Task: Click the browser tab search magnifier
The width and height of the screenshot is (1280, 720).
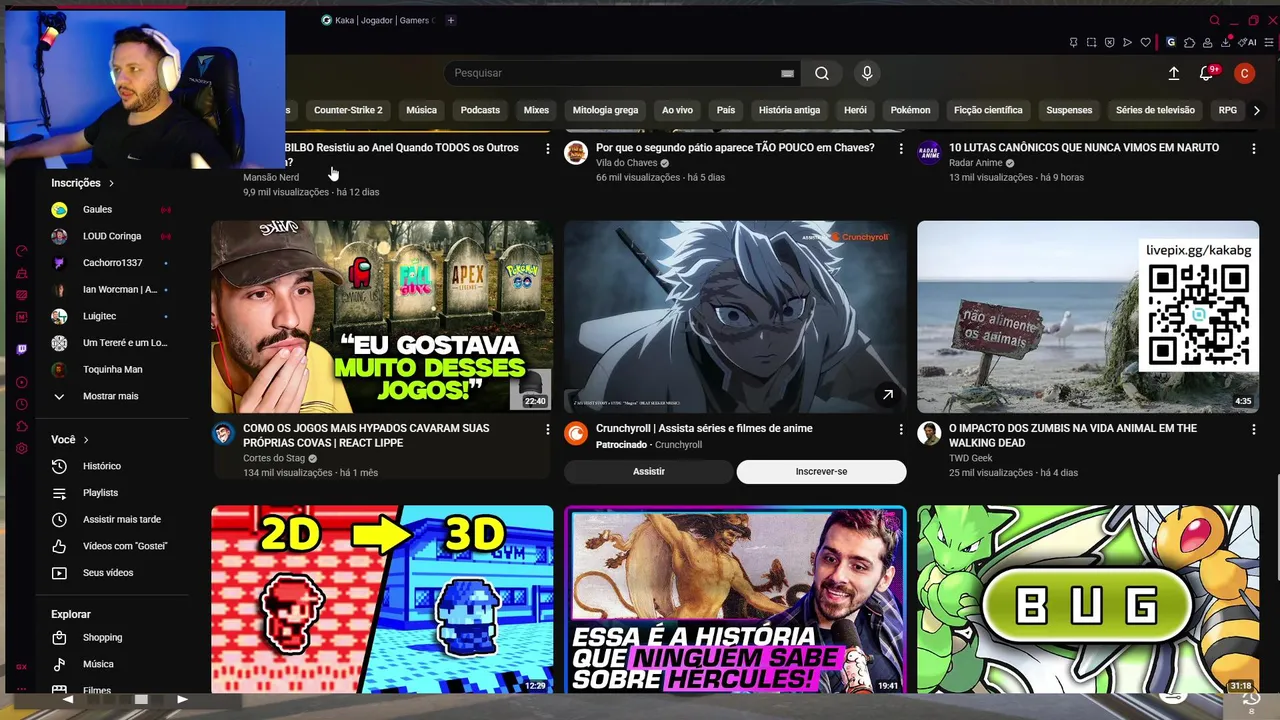Action: pos(1215,20)
